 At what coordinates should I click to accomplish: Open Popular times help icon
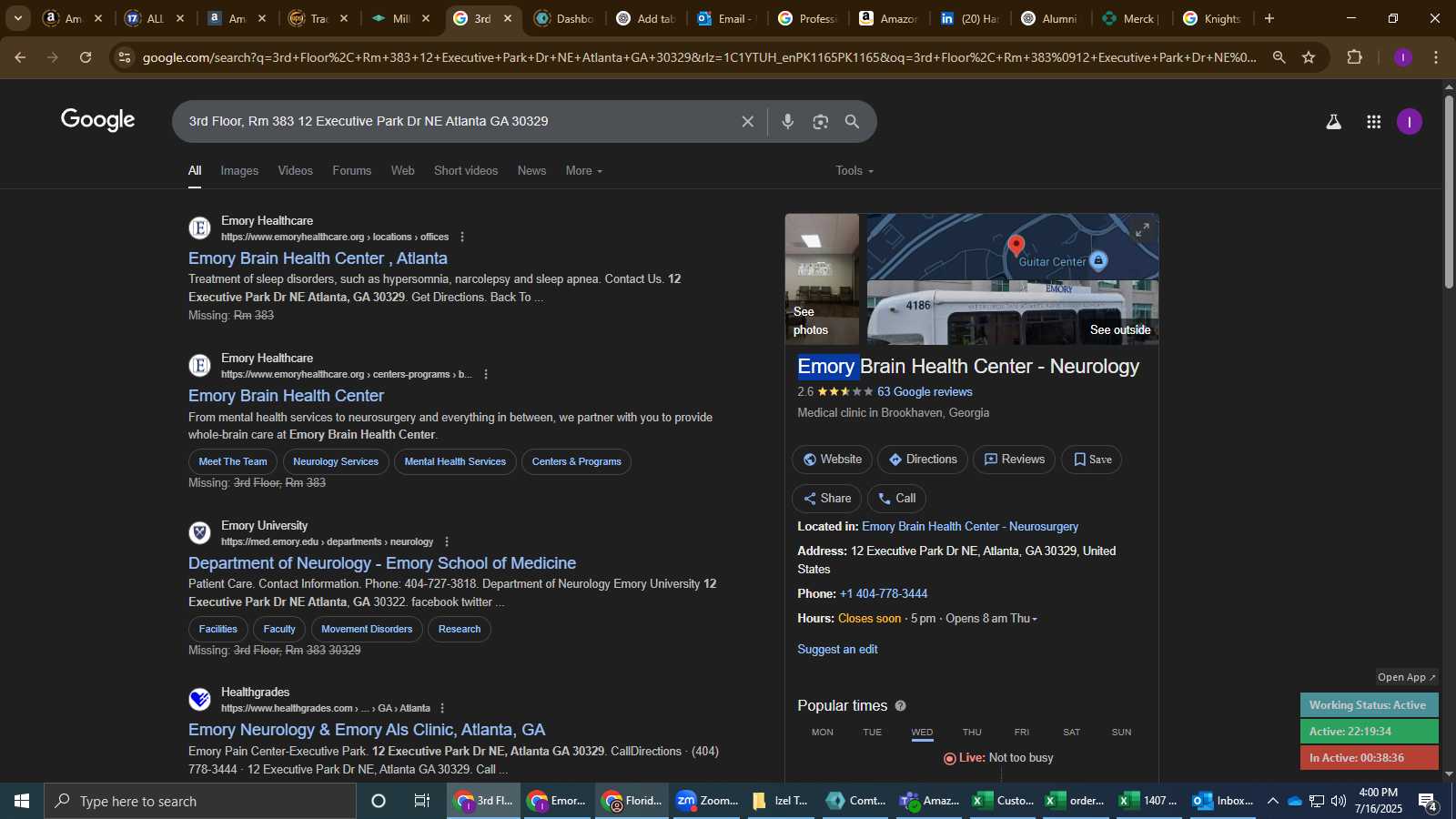[x=900, y=706]
